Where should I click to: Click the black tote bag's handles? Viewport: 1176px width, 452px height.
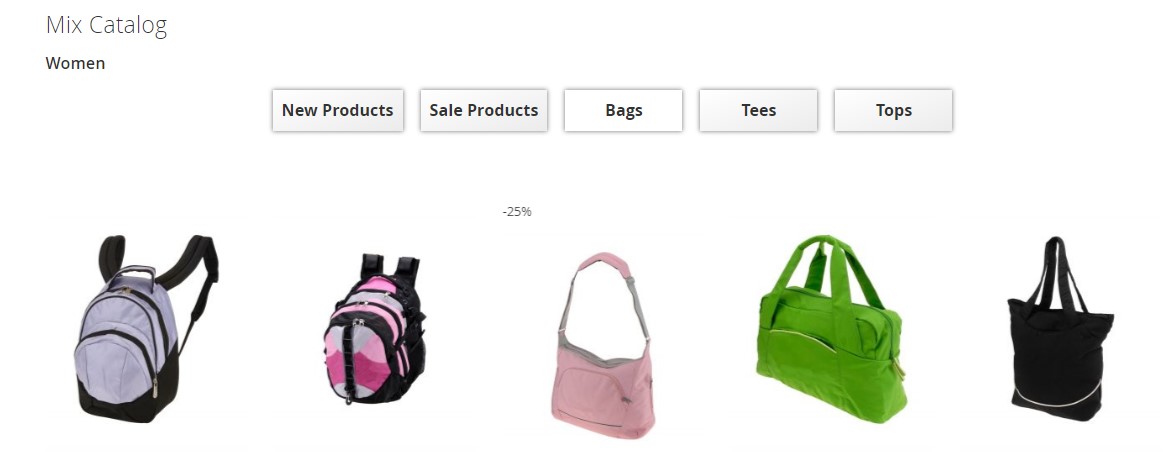(x=1058, y=268)
